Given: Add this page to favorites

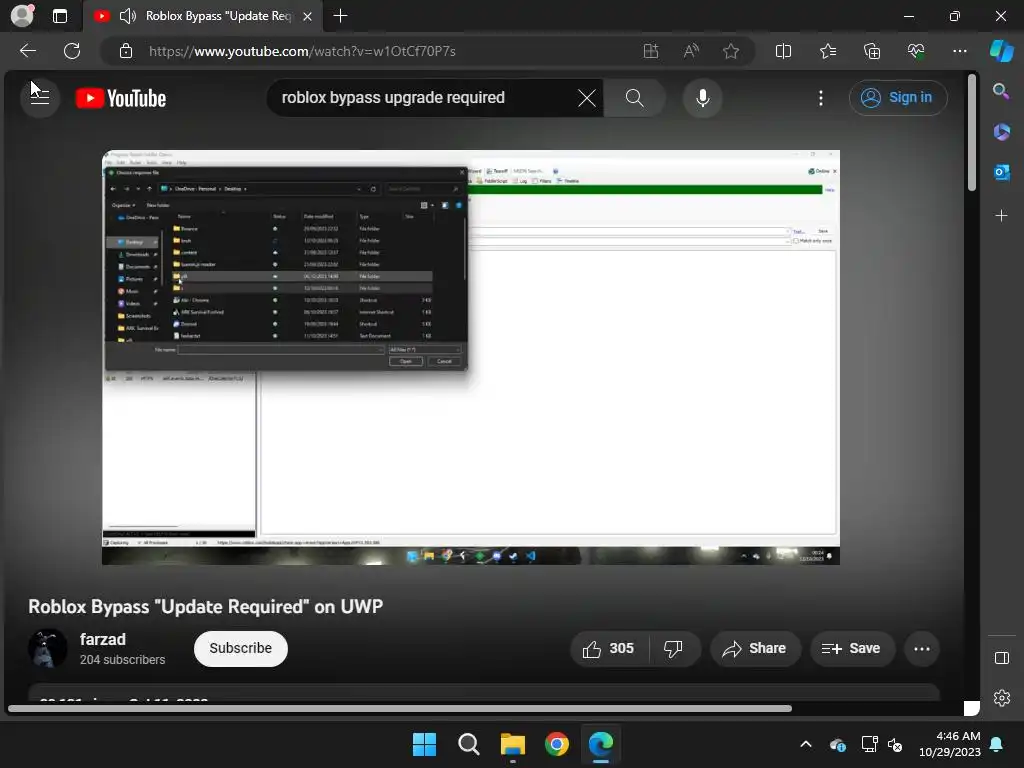Looking at the screenshot, I should tap(731, 51).
